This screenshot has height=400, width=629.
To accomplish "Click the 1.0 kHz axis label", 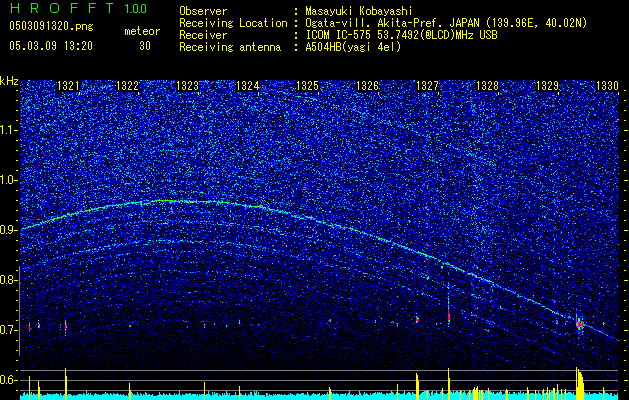I will pyautogui.click(x=9, y=180).
